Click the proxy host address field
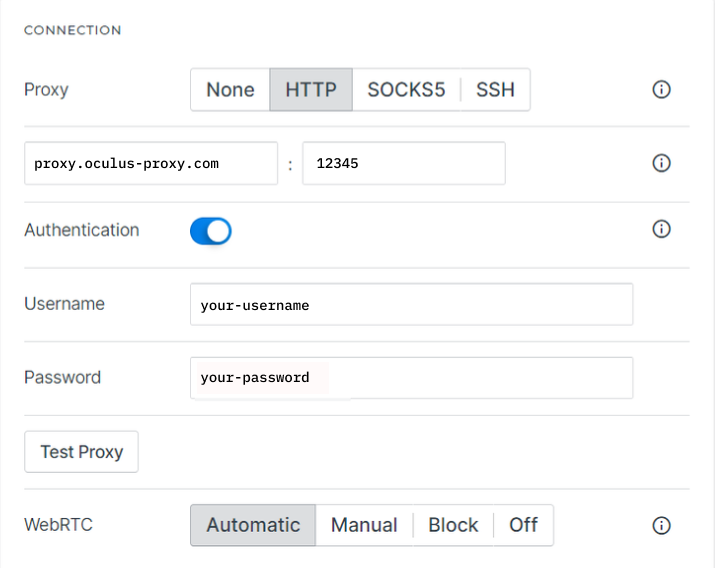The width and height of the screenshot is (715, 572). point(151,163)
